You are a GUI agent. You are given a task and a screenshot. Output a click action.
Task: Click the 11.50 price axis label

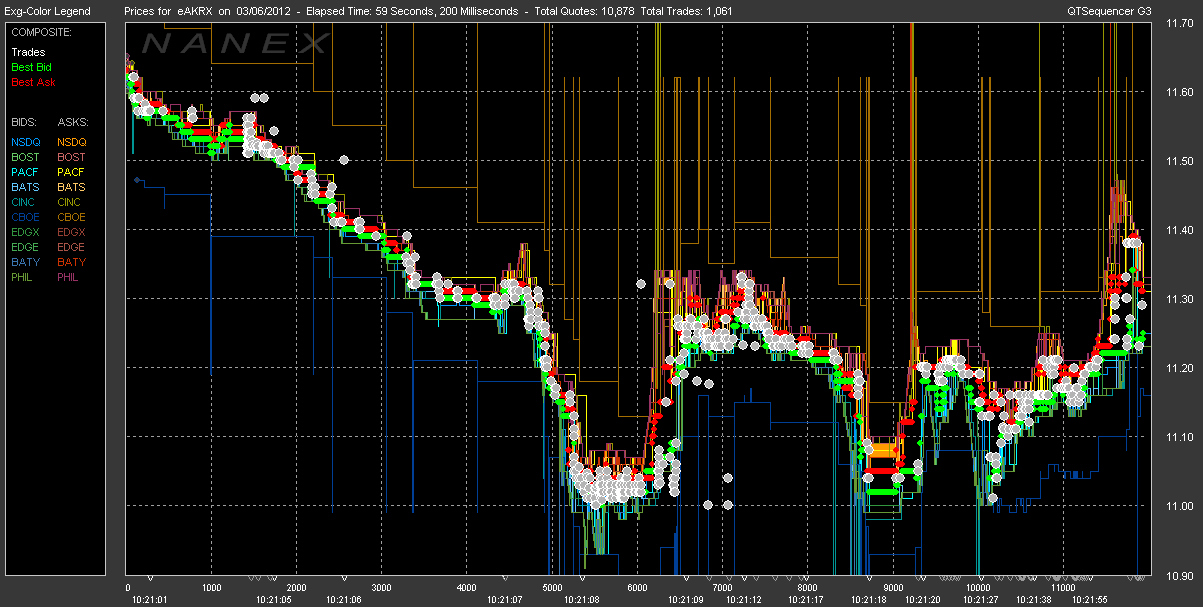pos(1181,161)
